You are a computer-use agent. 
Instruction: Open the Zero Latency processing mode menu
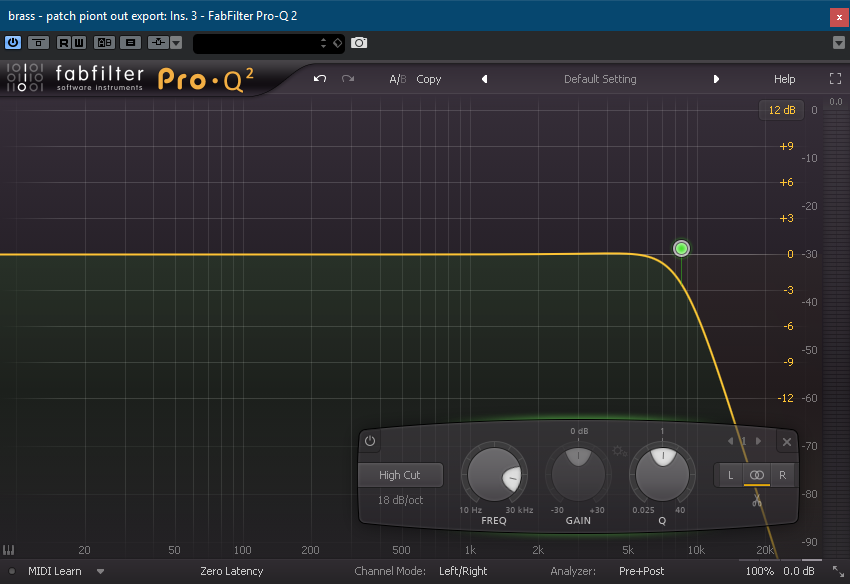point(231,571)
